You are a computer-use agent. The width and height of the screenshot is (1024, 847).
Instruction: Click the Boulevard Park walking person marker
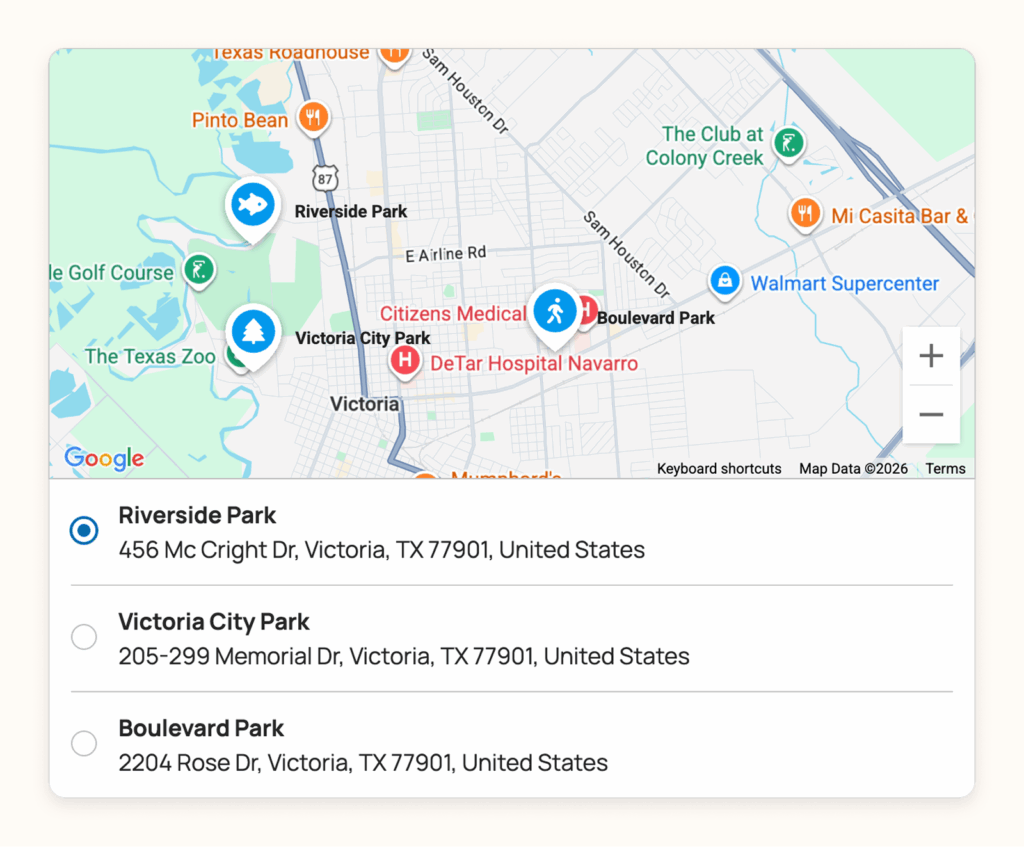555,311
